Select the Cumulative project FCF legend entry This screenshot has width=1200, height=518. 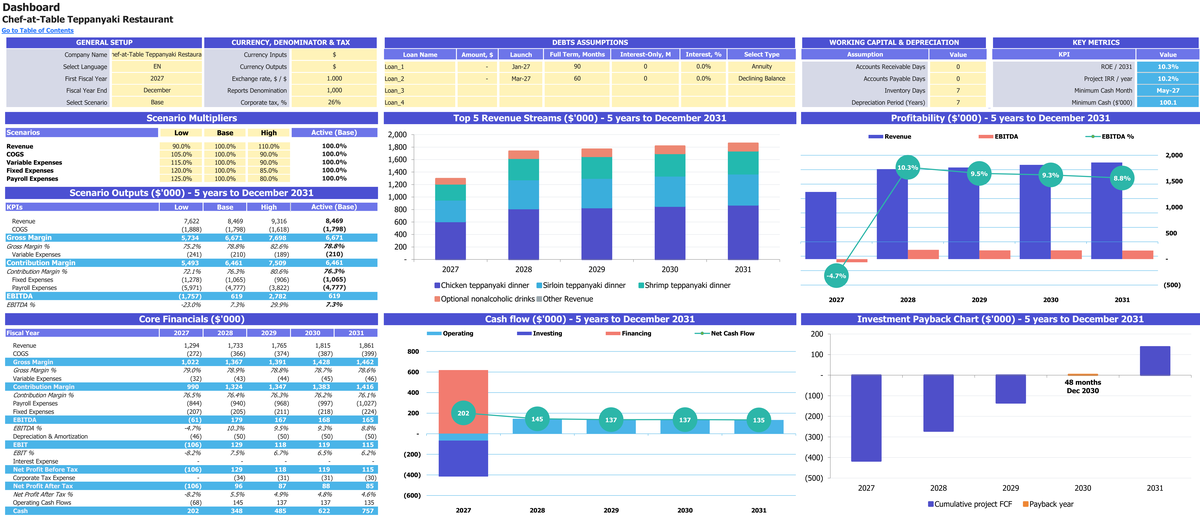(968, 504)
